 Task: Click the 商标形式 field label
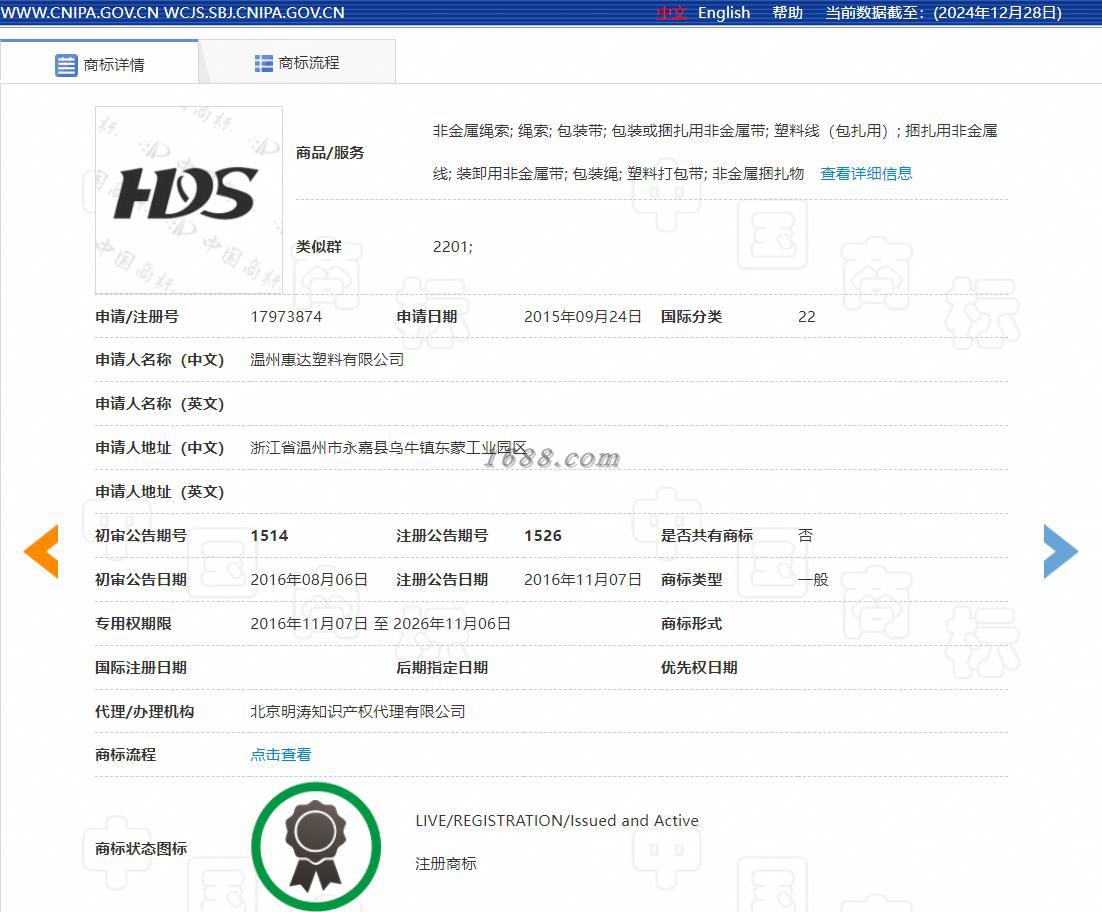pos(691,624)
